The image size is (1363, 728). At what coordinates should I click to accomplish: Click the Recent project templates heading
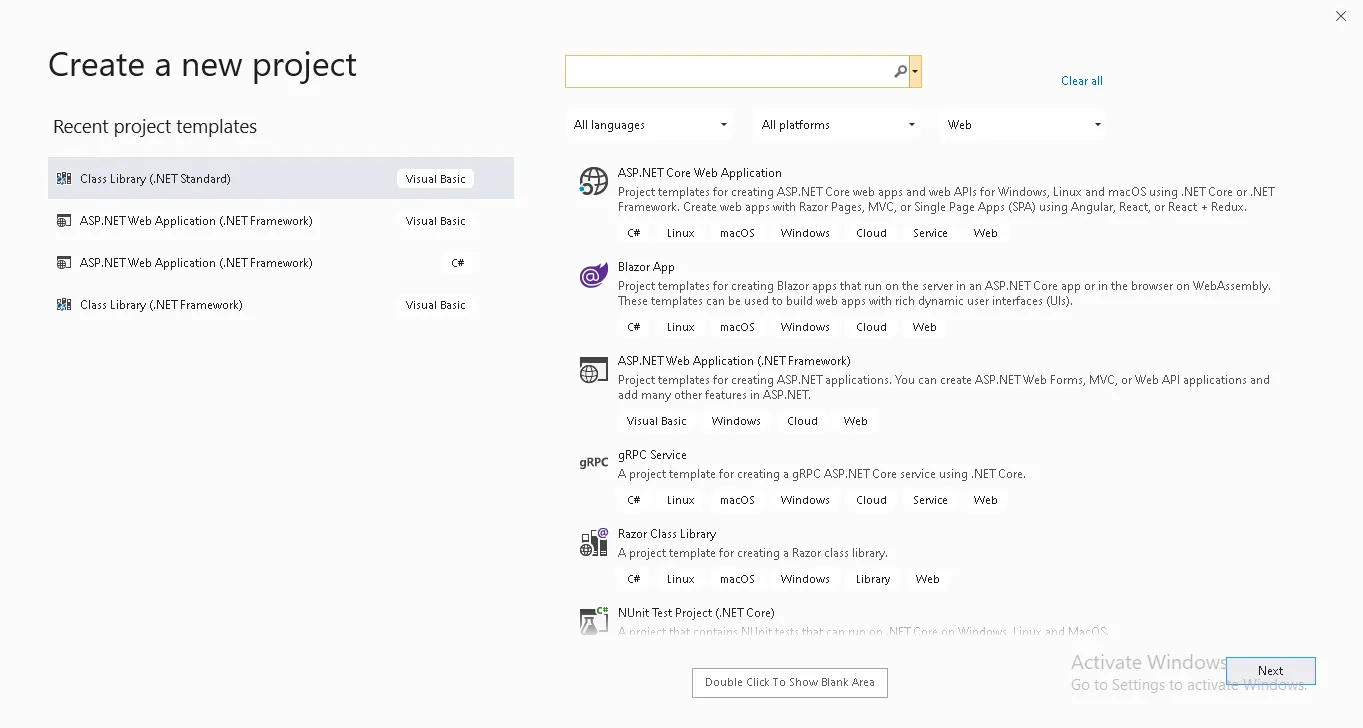[155, 127]
